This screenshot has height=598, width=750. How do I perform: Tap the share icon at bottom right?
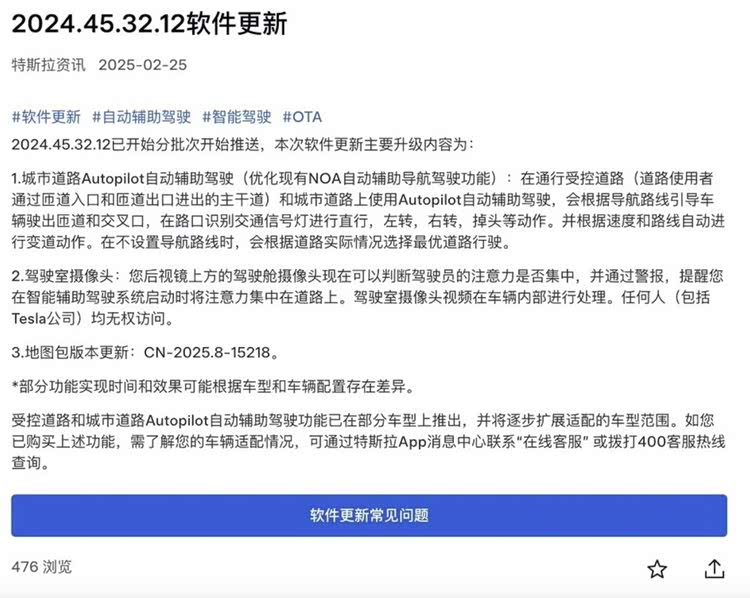coord(714,569)
